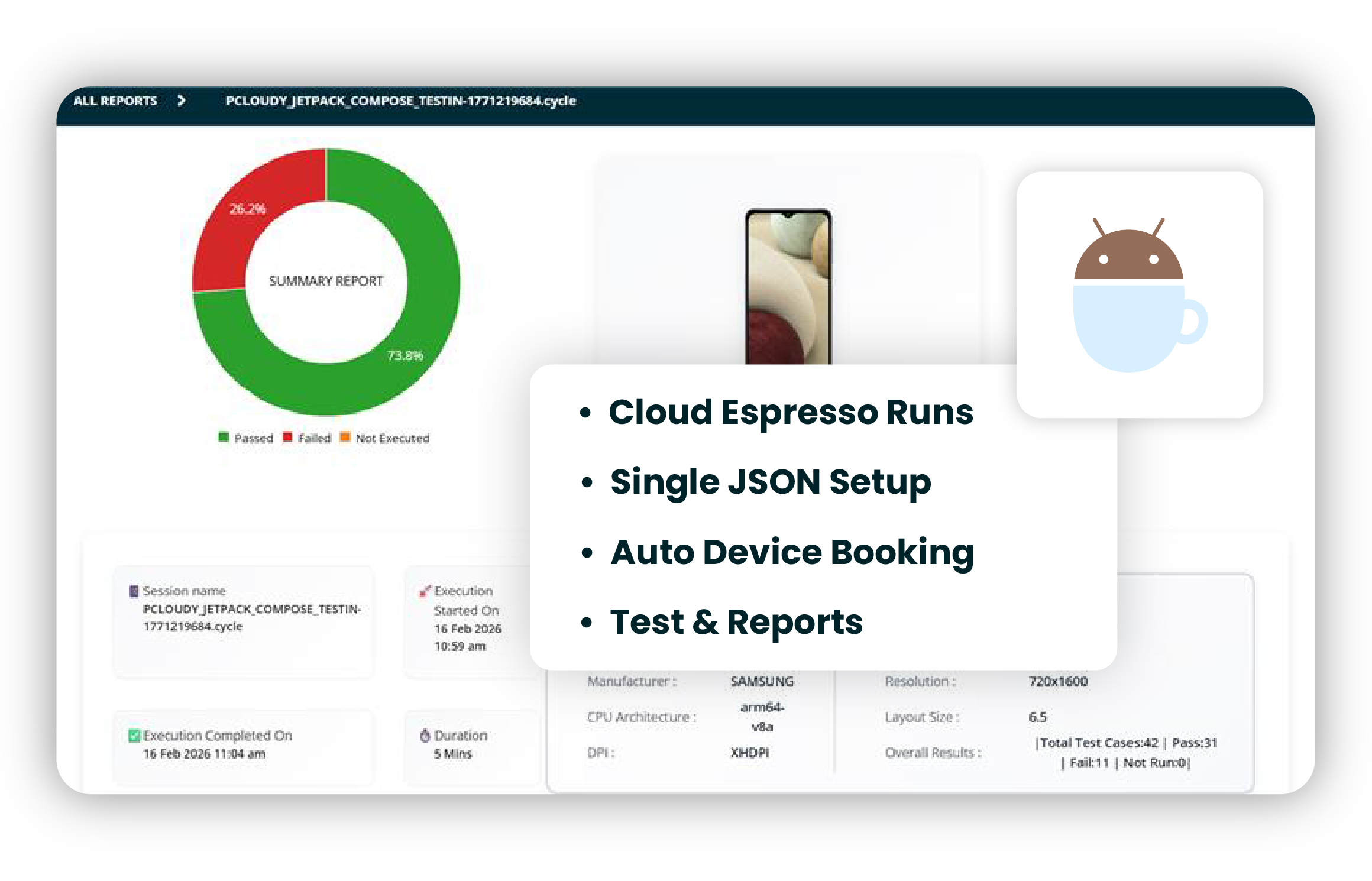The height and width of the screenshot is (881, 1372).
Task: Click the Session name icon
Action: (x=134, y=591)
